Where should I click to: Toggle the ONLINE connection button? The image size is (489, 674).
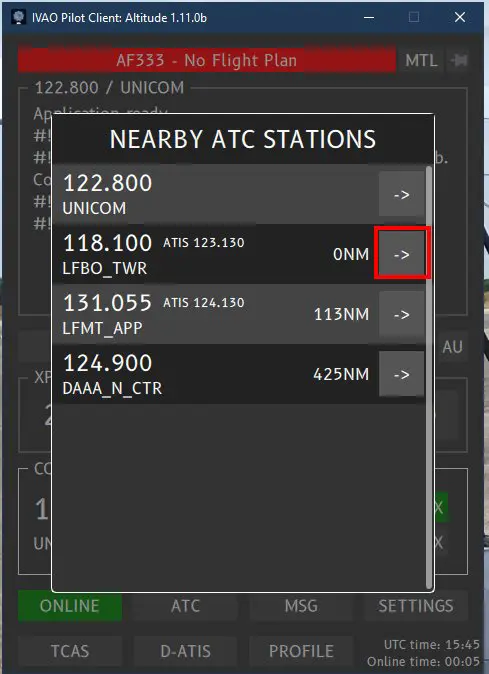coord(70,606)
